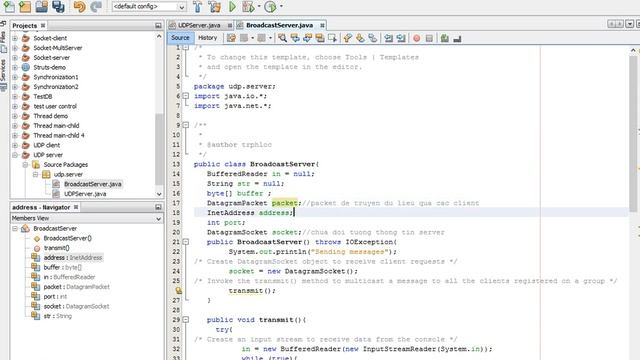Click the Next Bookmark icon
This screenshot has height=360, width=640.
360,38
